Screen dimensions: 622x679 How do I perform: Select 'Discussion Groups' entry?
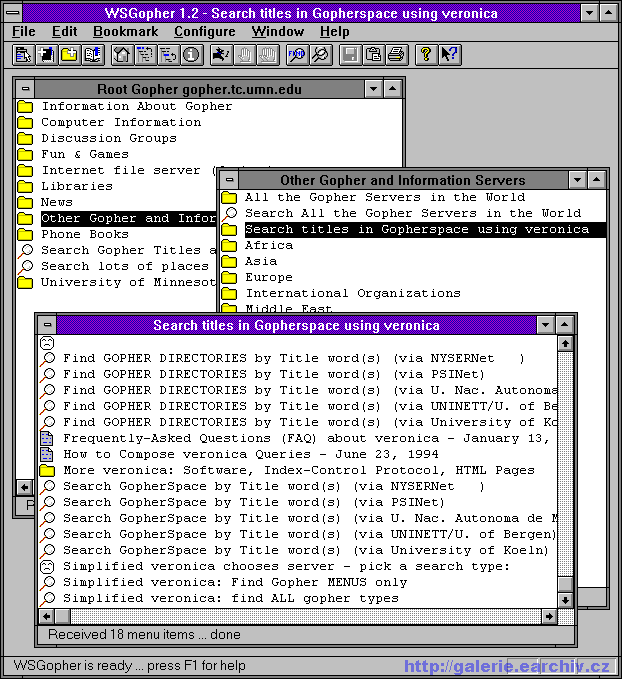coord(109,139)
